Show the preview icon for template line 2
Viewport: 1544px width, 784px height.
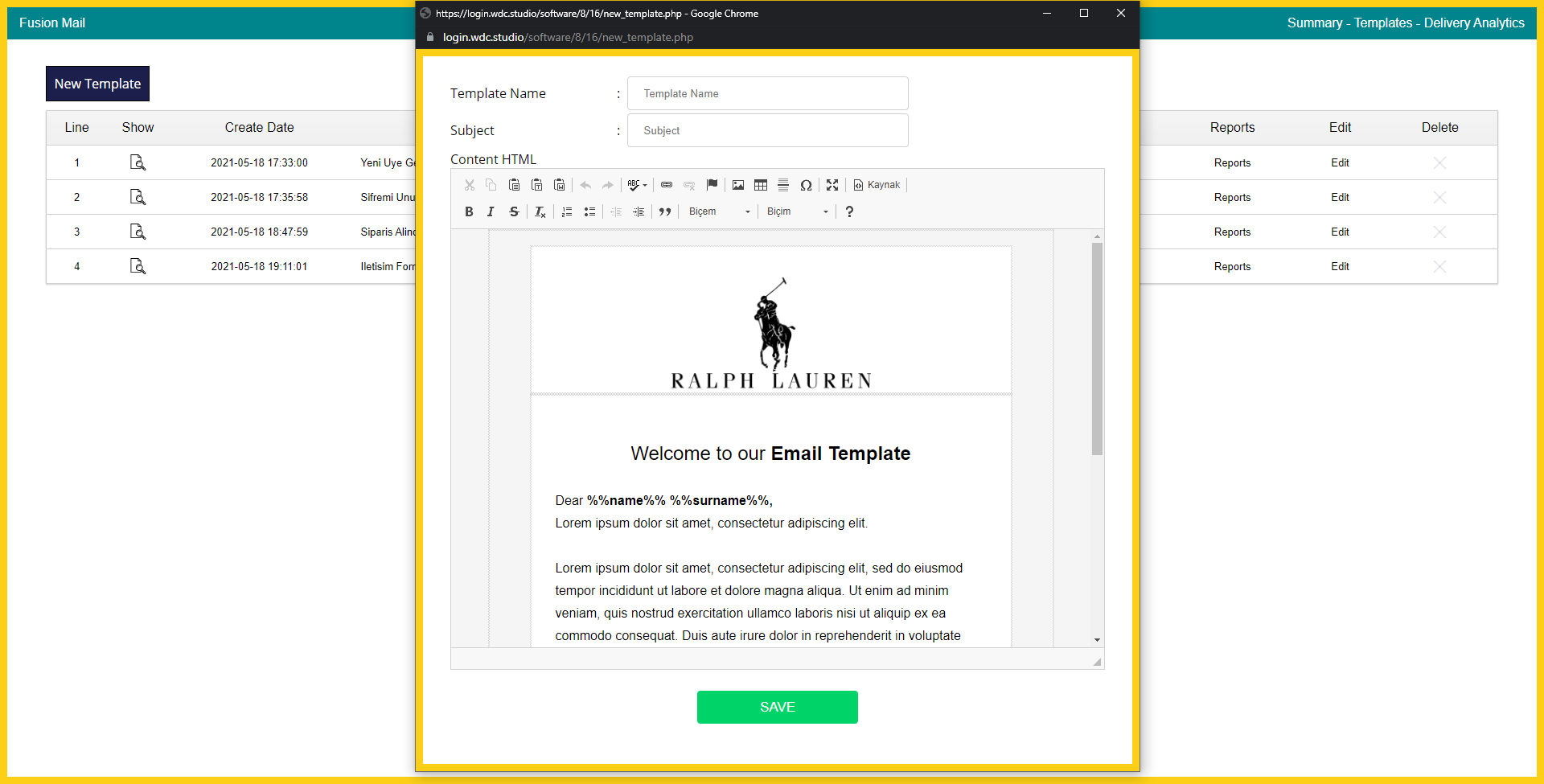[x=138, y=197]
